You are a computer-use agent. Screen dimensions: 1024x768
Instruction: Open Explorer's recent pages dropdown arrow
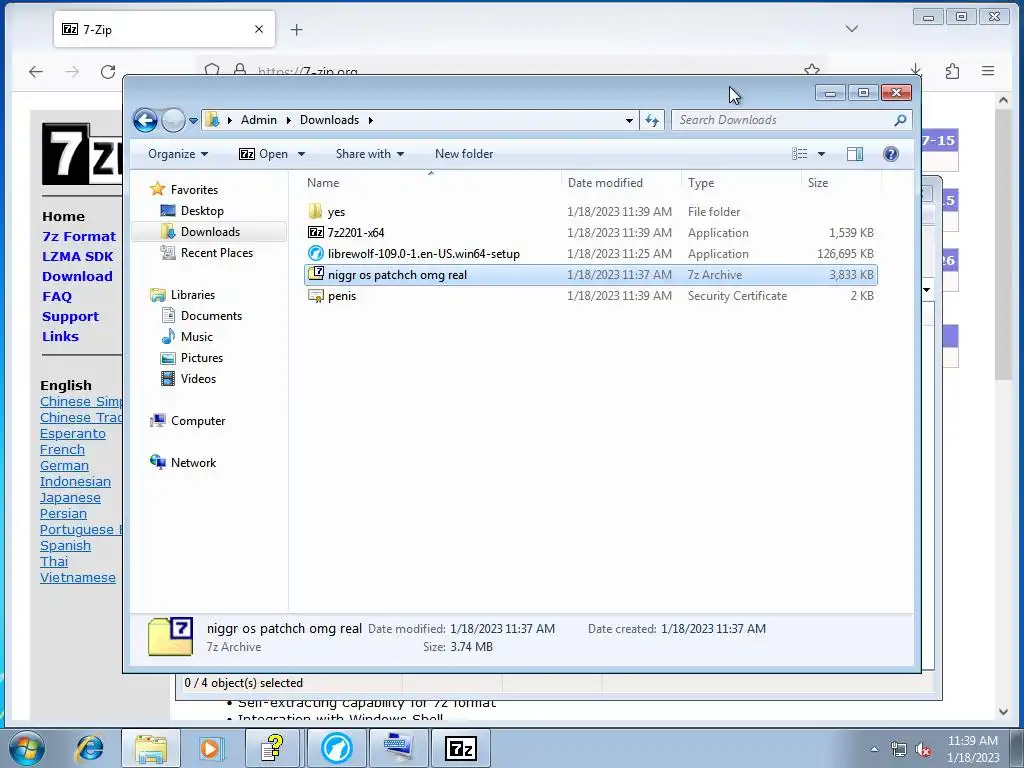pyautogui.click(x=193, y=121)
